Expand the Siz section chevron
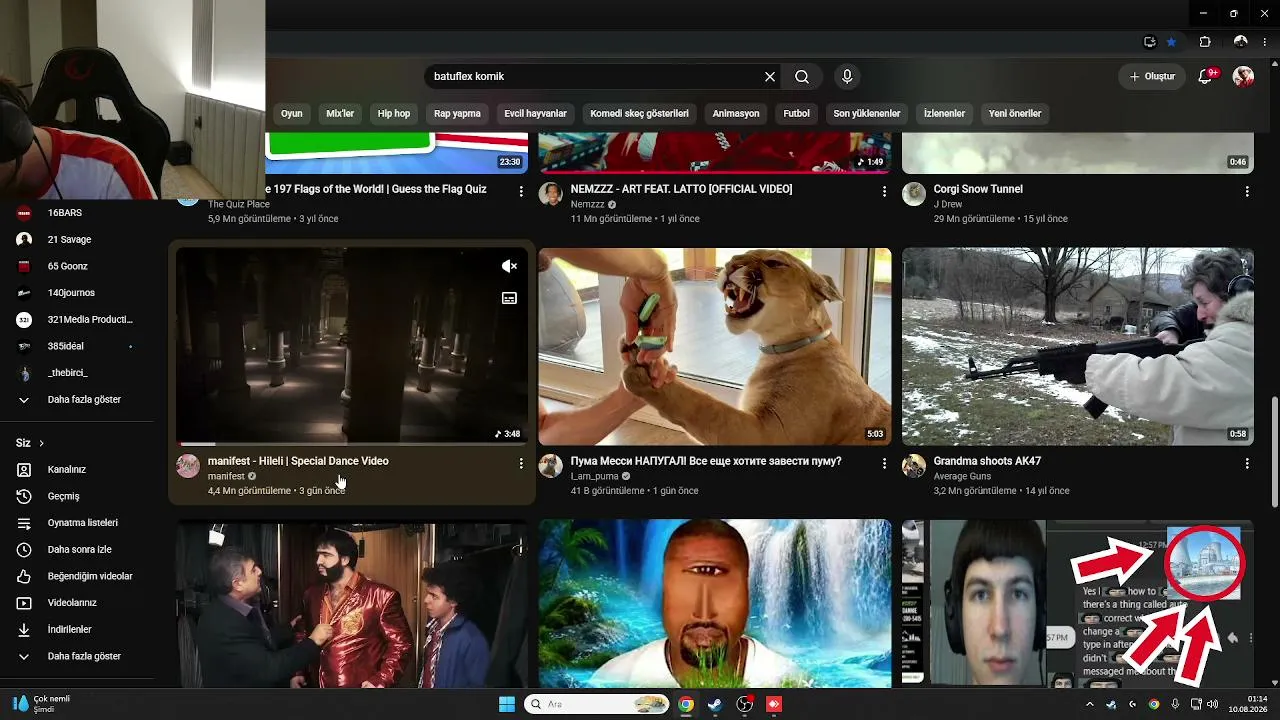The image size is (1280, 720). tap(41, 443)
